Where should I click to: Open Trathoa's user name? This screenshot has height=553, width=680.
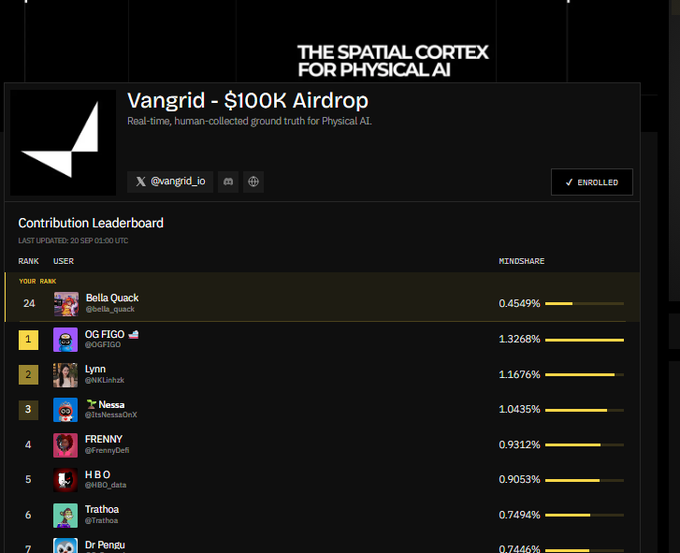(102, 510)
